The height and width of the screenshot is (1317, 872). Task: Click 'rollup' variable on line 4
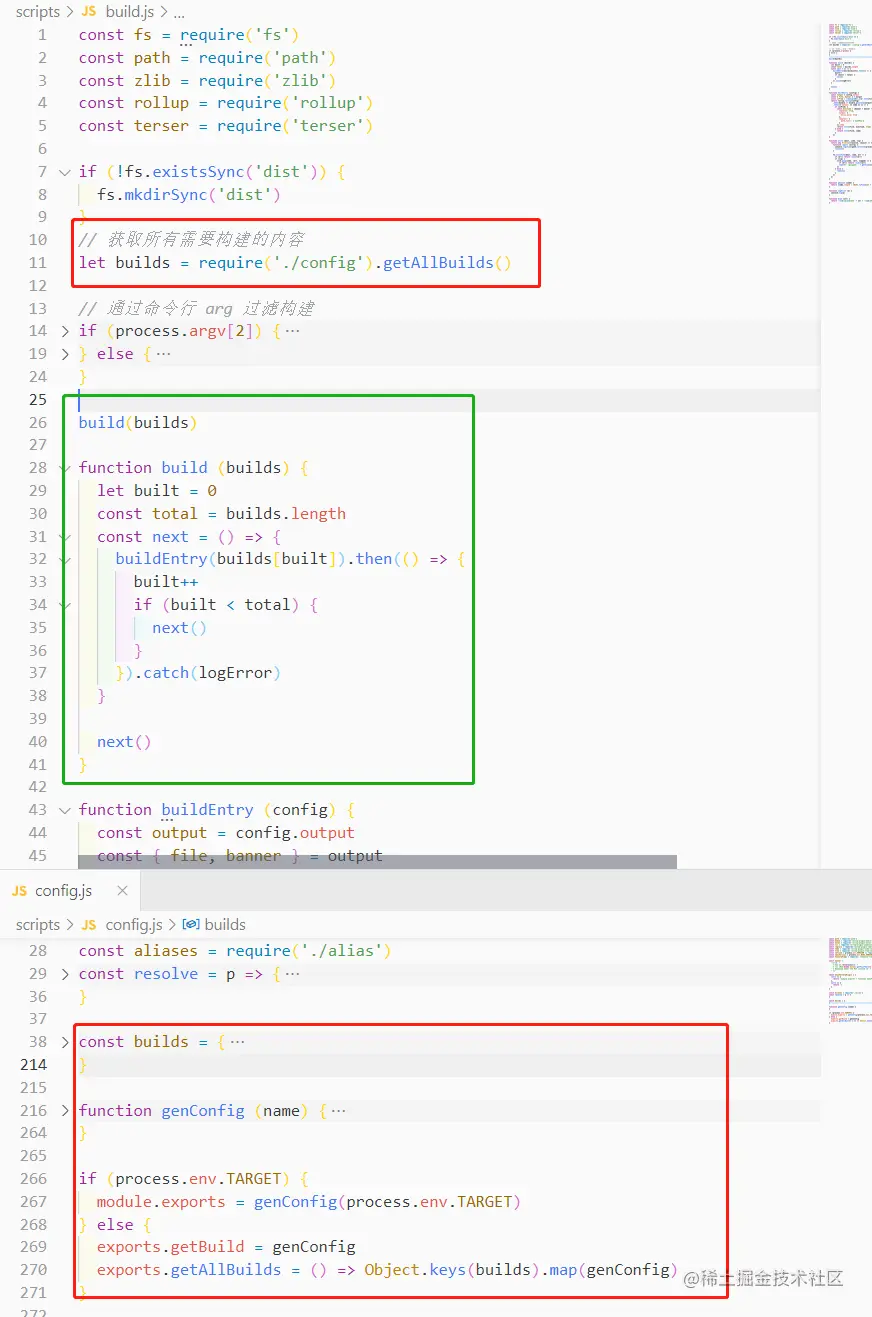161,103
